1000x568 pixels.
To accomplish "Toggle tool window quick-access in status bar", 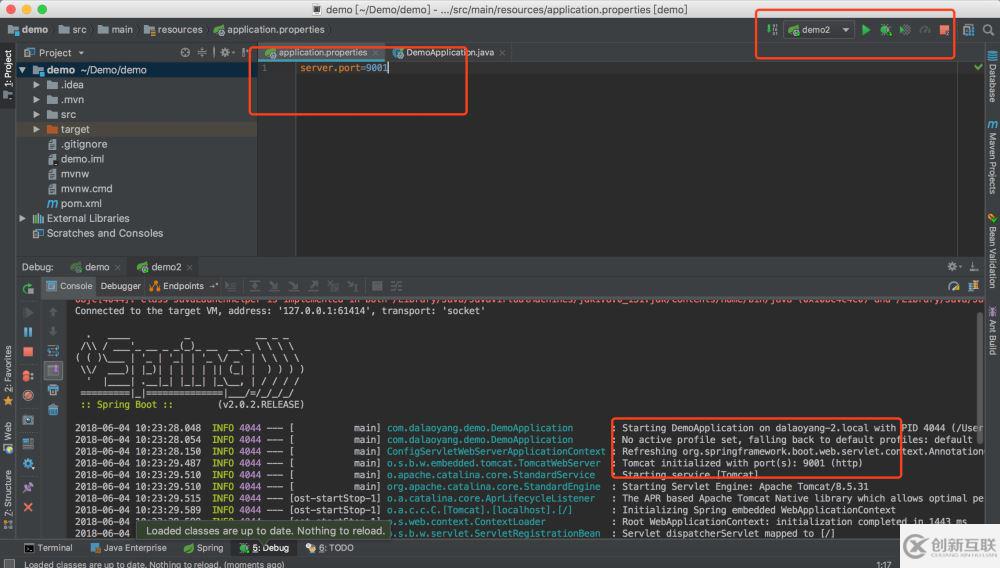I will [x=10, y=564].
